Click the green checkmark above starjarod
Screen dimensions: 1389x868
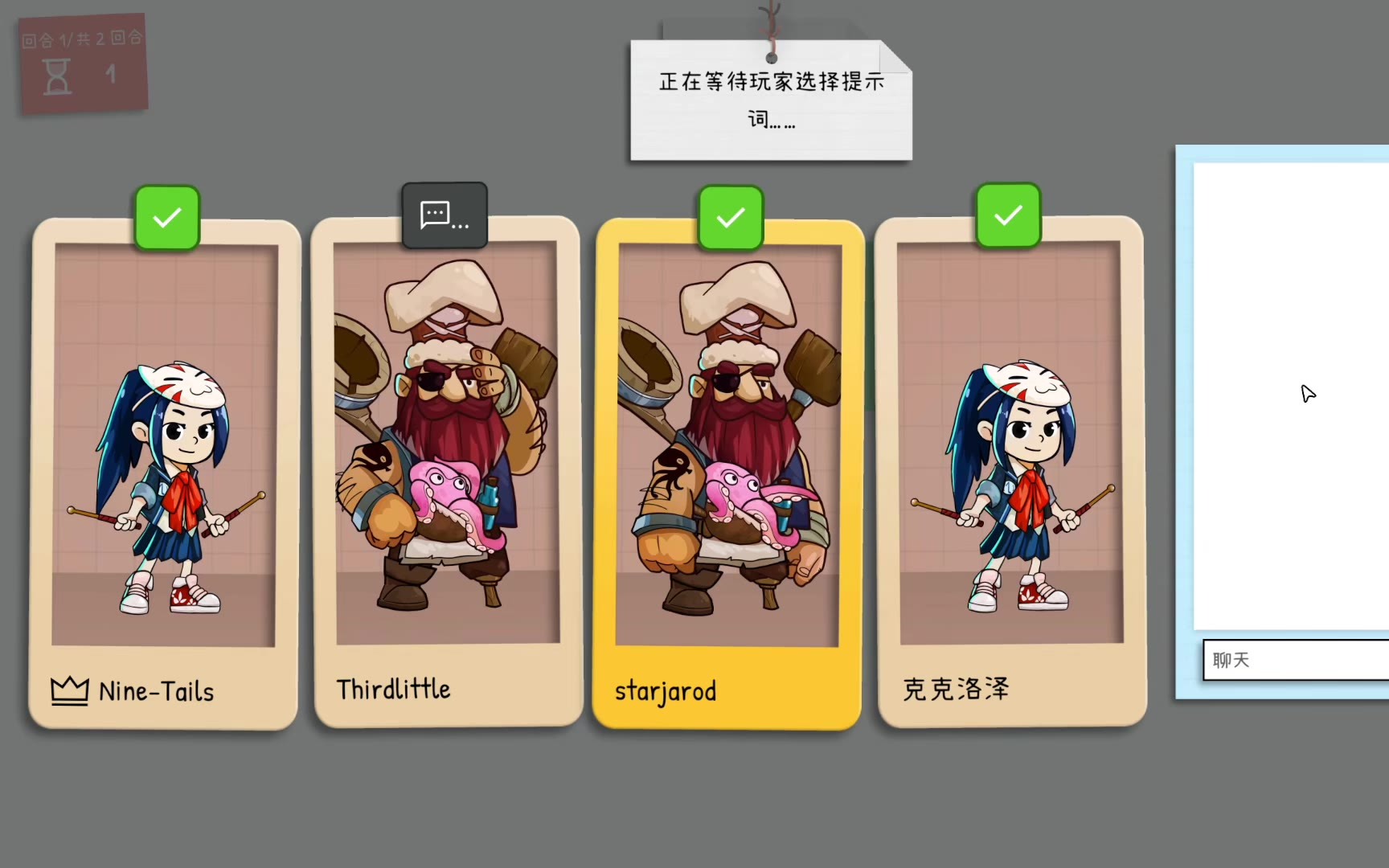point(731,218)
